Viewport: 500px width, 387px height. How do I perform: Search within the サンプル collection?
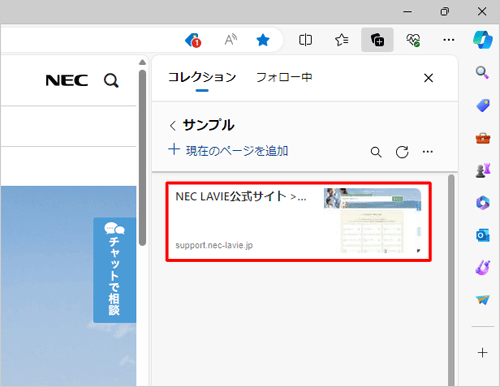(x=376, y=152)
